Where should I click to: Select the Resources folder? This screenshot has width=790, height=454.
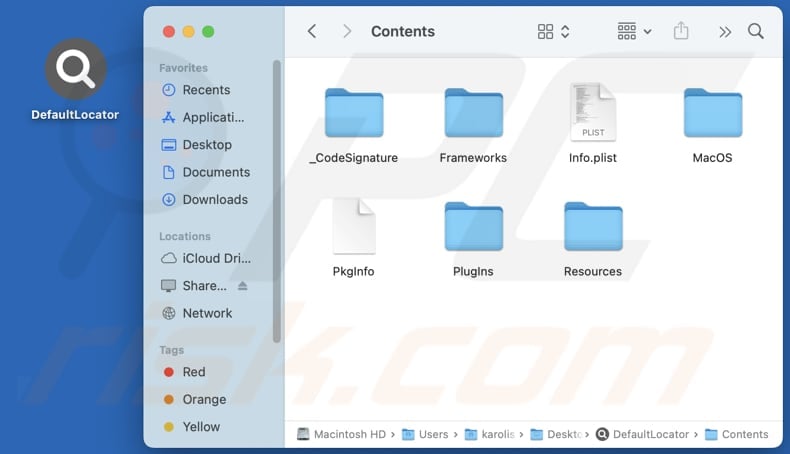click(x=593, y=227)
